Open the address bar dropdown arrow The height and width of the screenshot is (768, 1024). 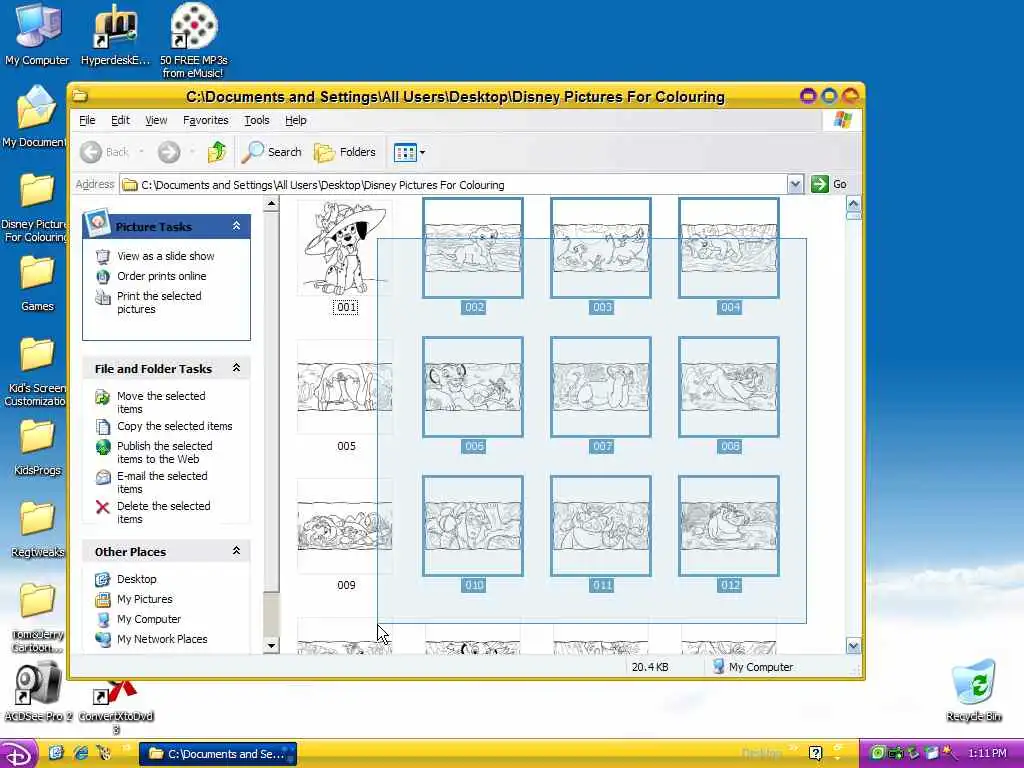pos(795,184)
